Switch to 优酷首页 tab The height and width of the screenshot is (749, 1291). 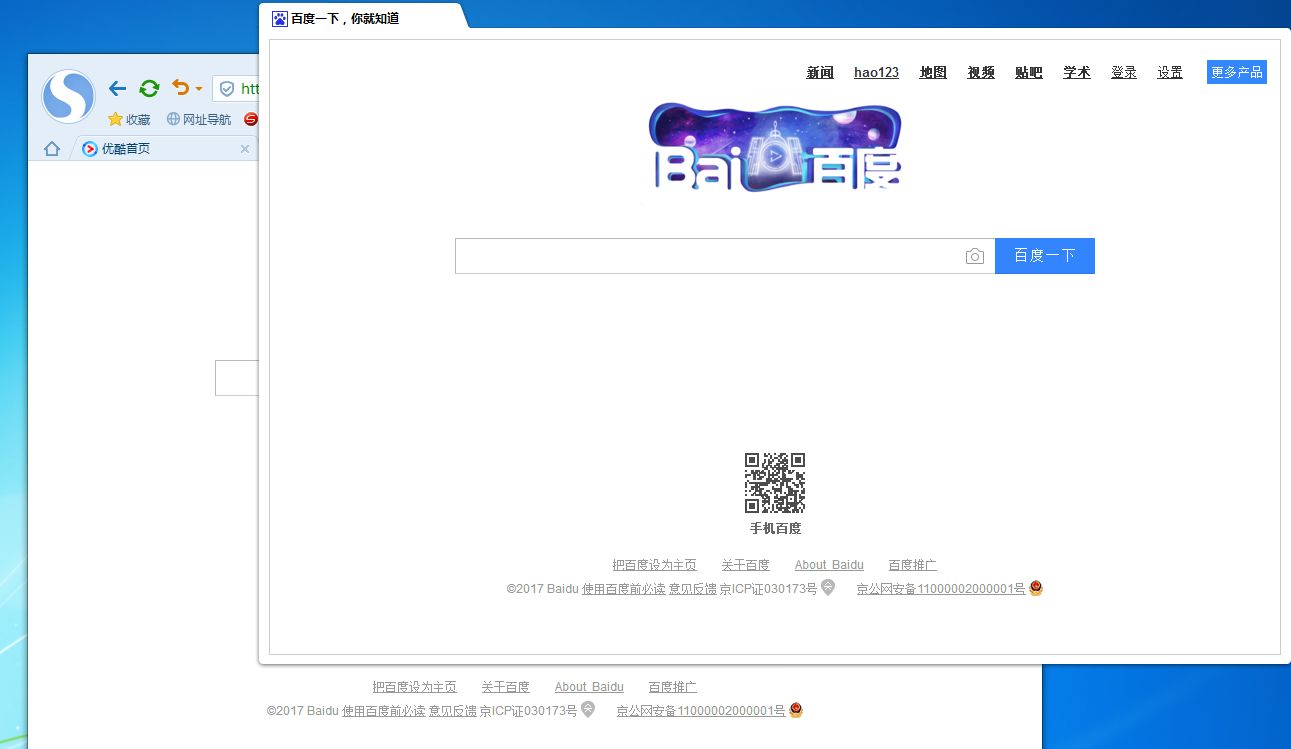click(126, 149)
